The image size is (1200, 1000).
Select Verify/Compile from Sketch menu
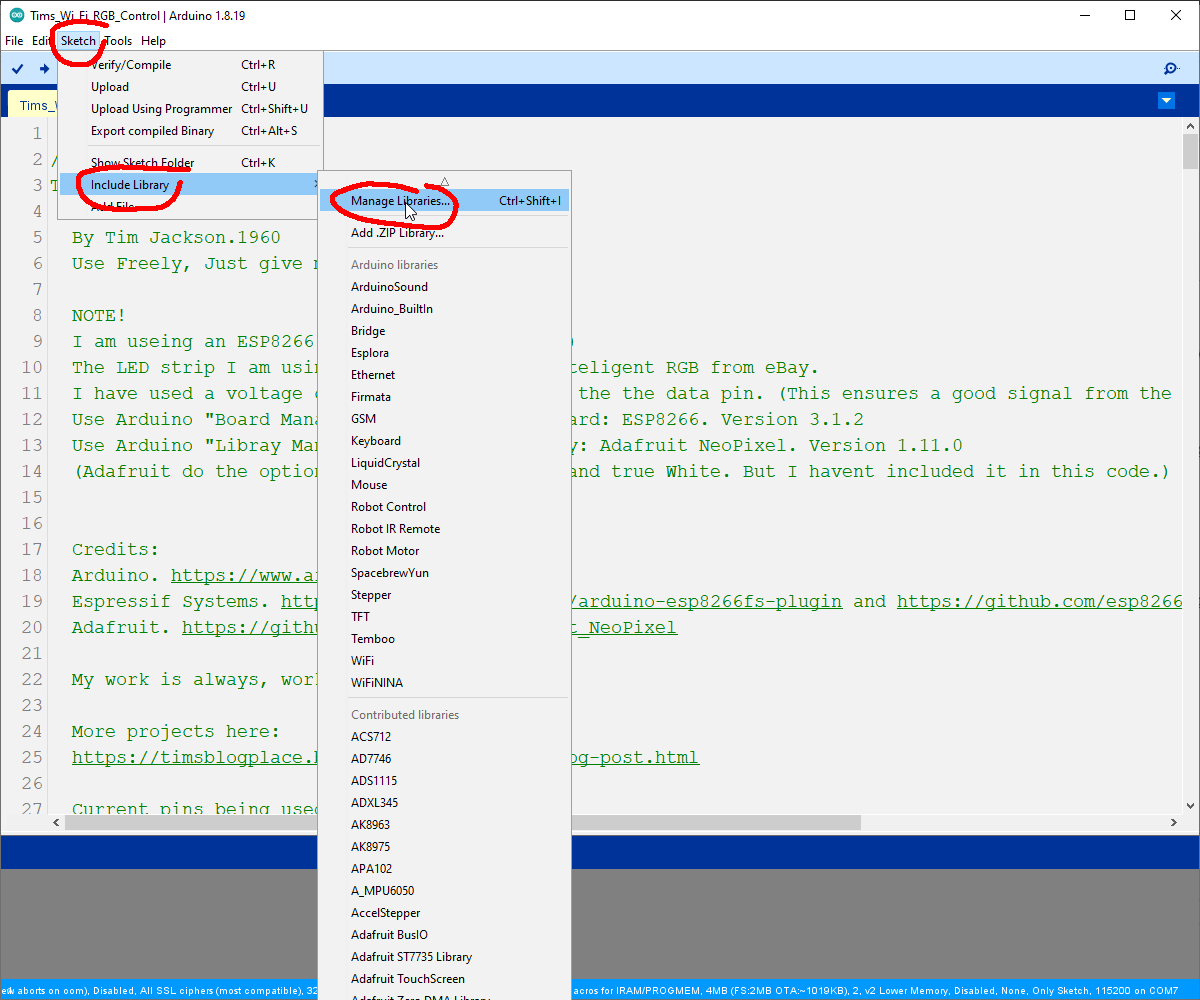click(190, 65)
